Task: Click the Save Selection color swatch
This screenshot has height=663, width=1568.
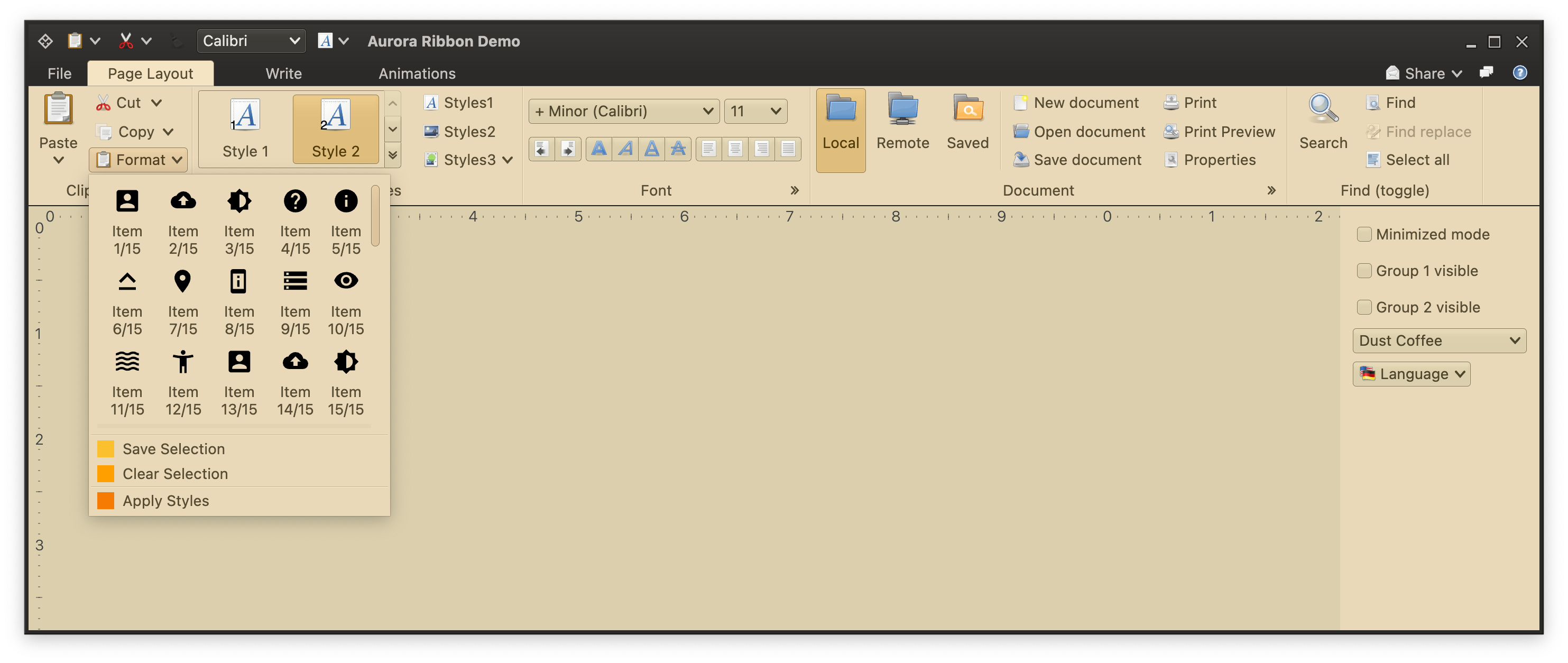Action: (106, 449)
